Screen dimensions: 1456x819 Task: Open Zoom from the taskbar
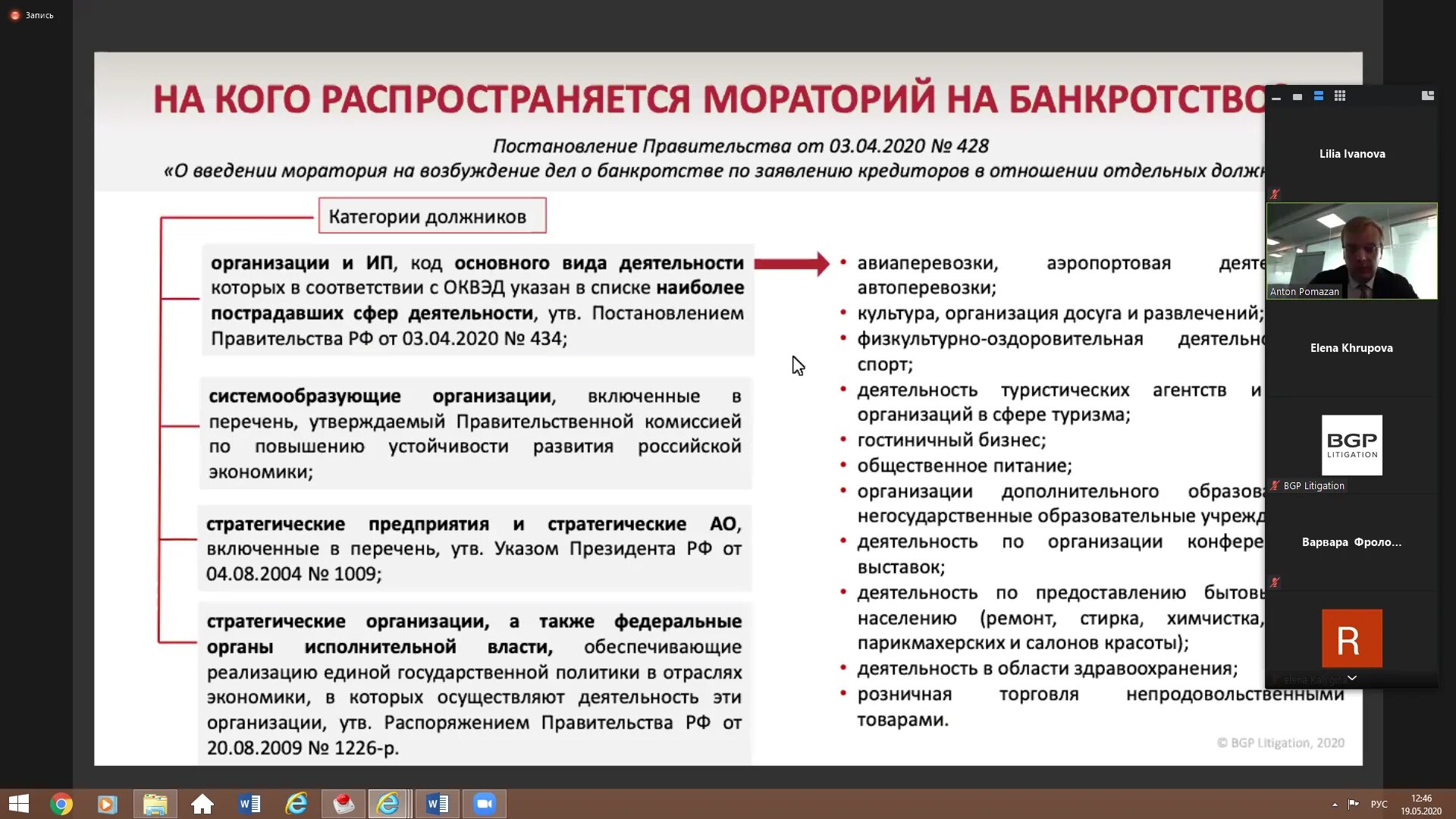pos(484,804)
